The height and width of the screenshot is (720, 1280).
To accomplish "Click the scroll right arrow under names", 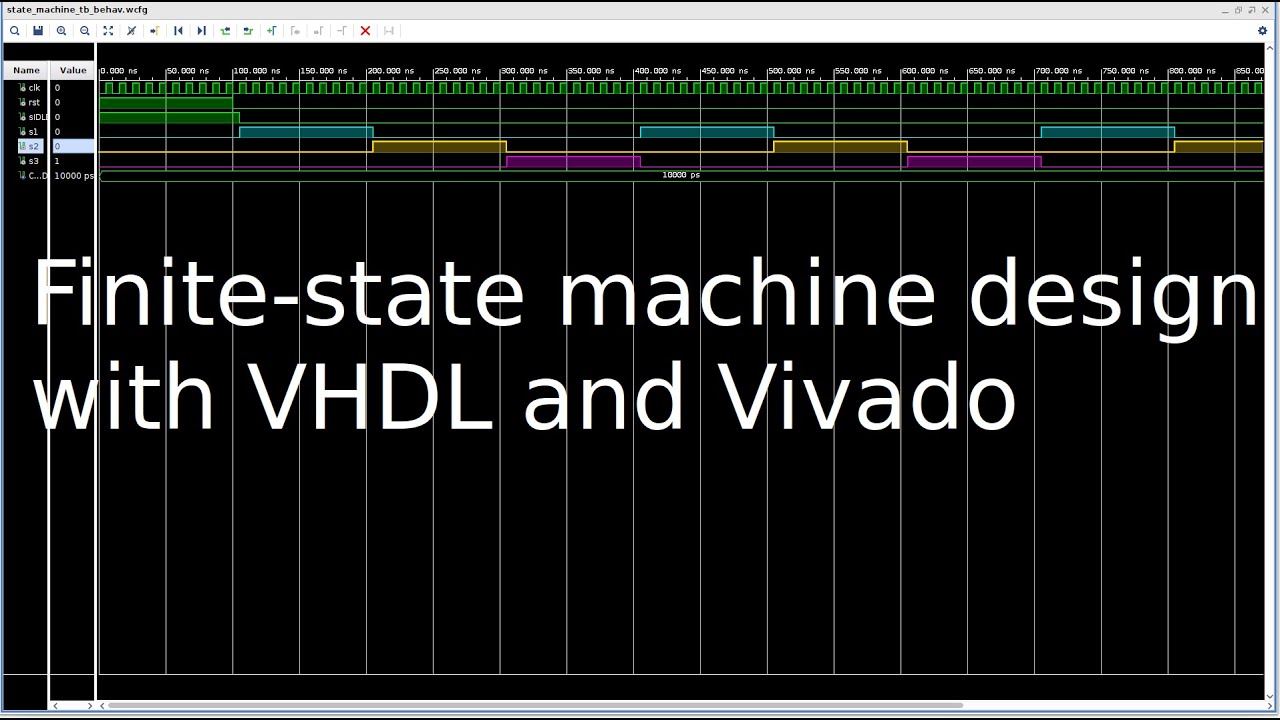I will [x=89, y=706].
